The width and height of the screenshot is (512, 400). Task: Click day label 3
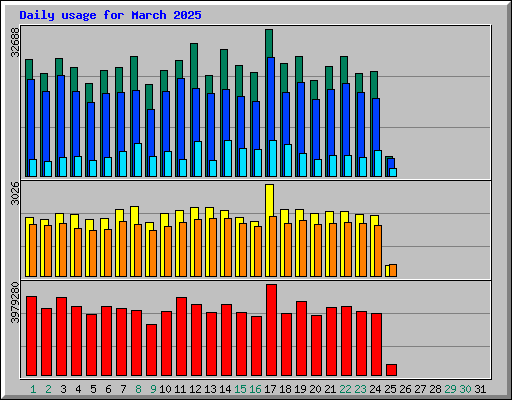(63, 389)
